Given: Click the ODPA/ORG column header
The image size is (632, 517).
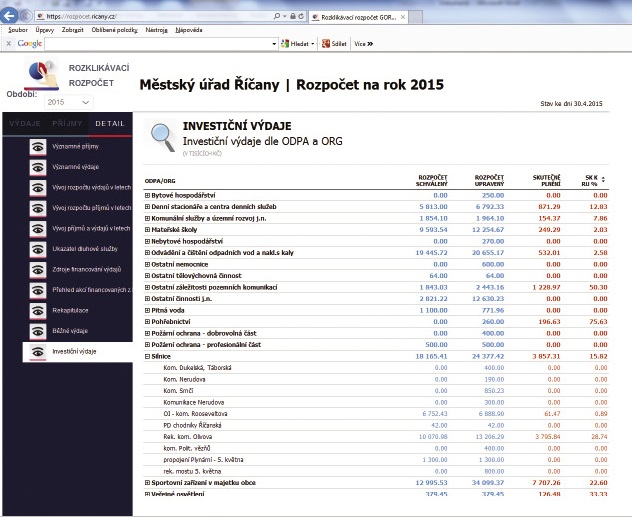Looking at the screenshot, I should (x=160, y=181).
